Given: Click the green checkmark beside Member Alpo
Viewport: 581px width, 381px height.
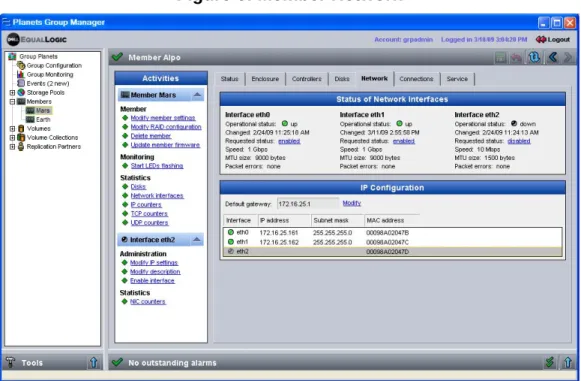Looking at the screenshot, I should coord(117,57).
